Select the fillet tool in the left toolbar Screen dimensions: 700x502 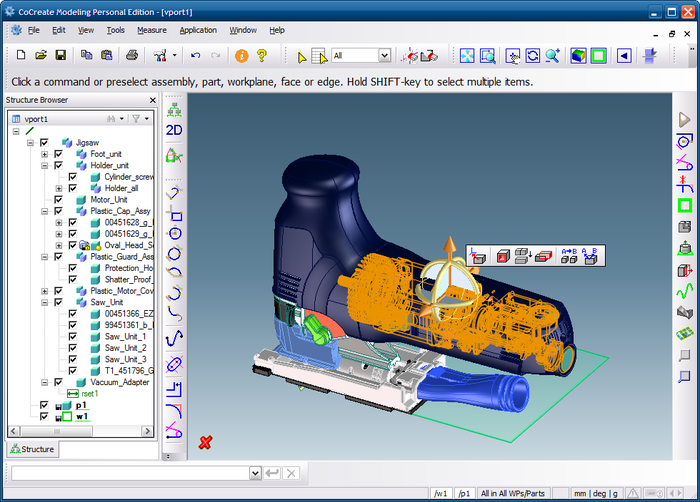coord(174,410)
